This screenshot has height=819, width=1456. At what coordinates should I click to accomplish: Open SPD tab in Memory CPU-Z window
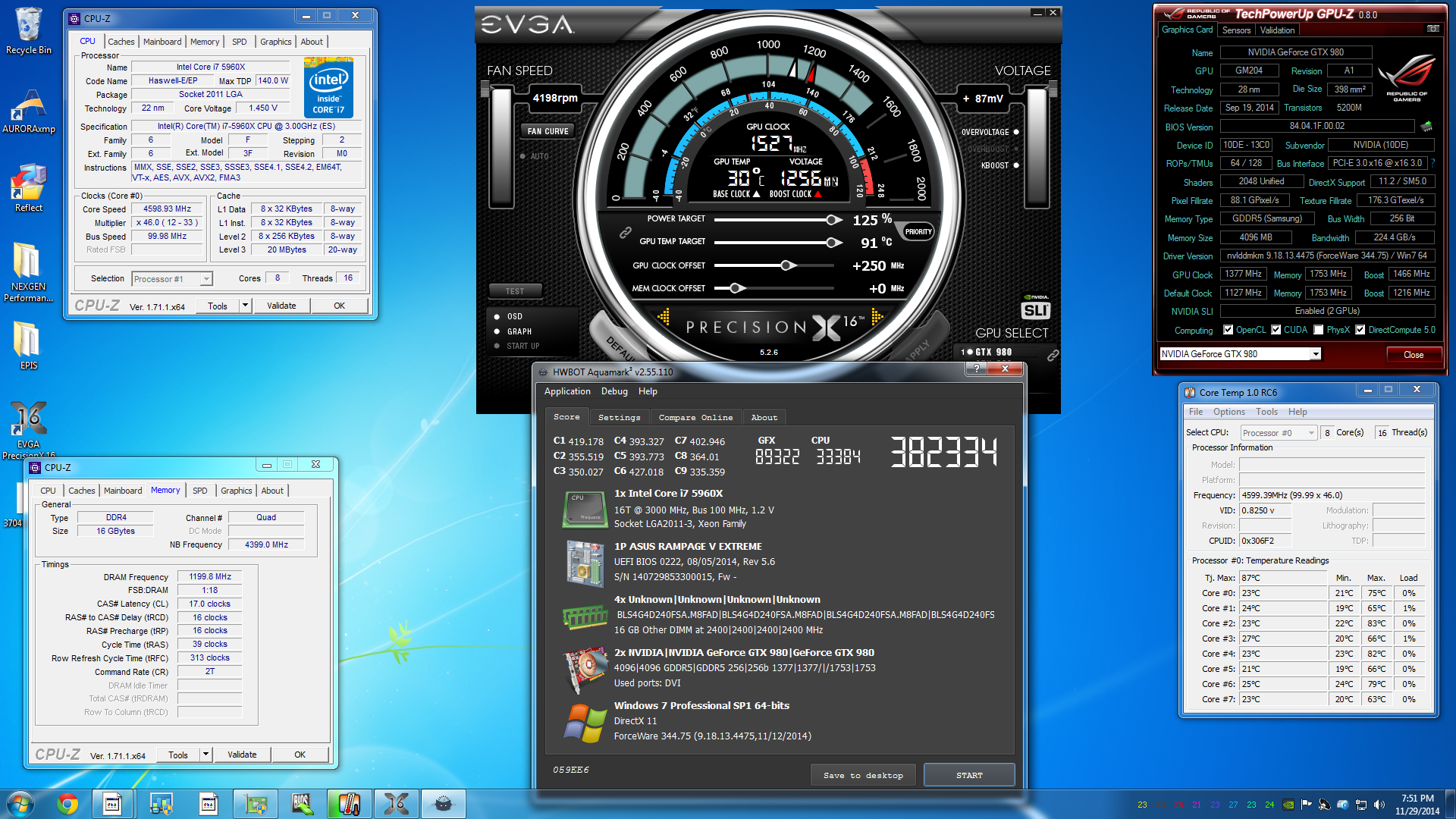point(199,491)
